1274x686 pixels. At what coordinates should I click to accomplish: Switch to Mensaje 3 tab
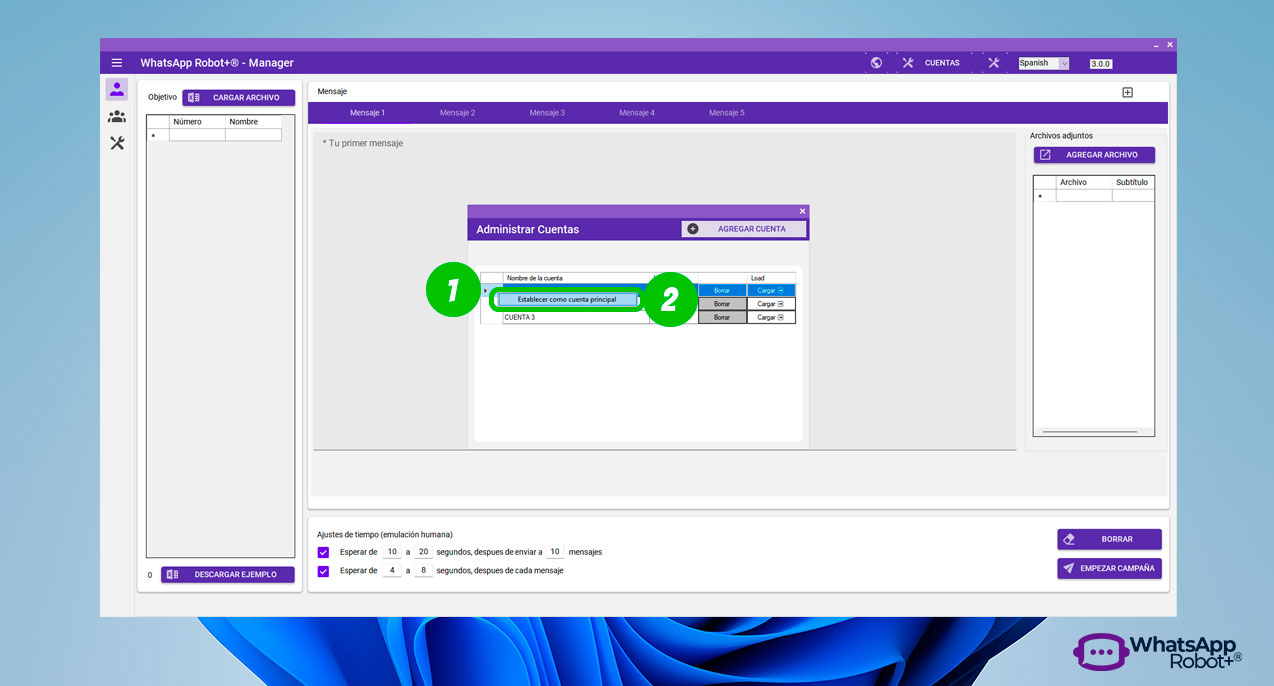(x=547, y=113)
